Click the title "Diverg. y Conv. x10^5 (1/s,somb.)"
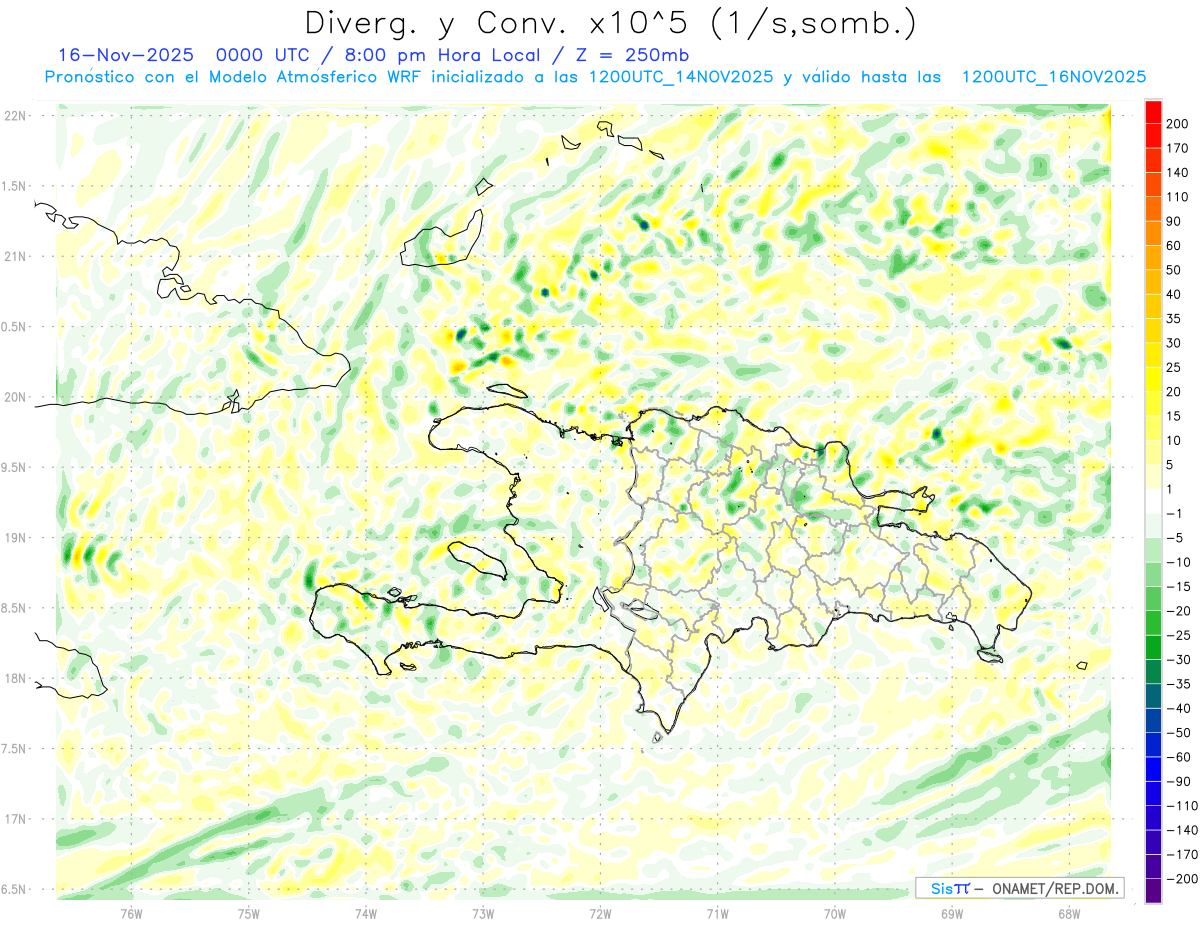Viewport: 1200px width, 927px height. tap(610, 23)
